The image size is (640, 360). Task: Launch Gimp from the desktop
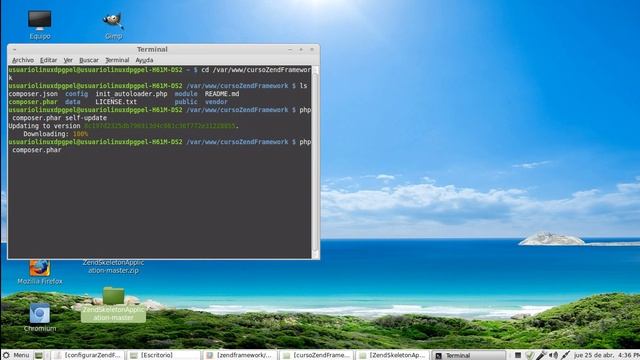coord(113,24)
